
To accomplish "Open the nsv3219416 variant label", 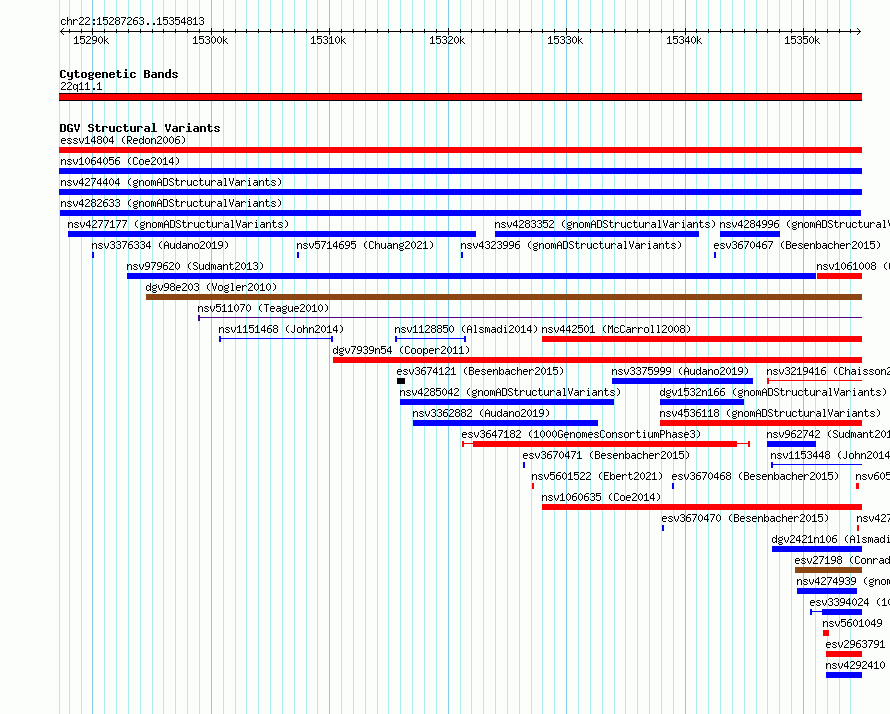I will 828,371.
